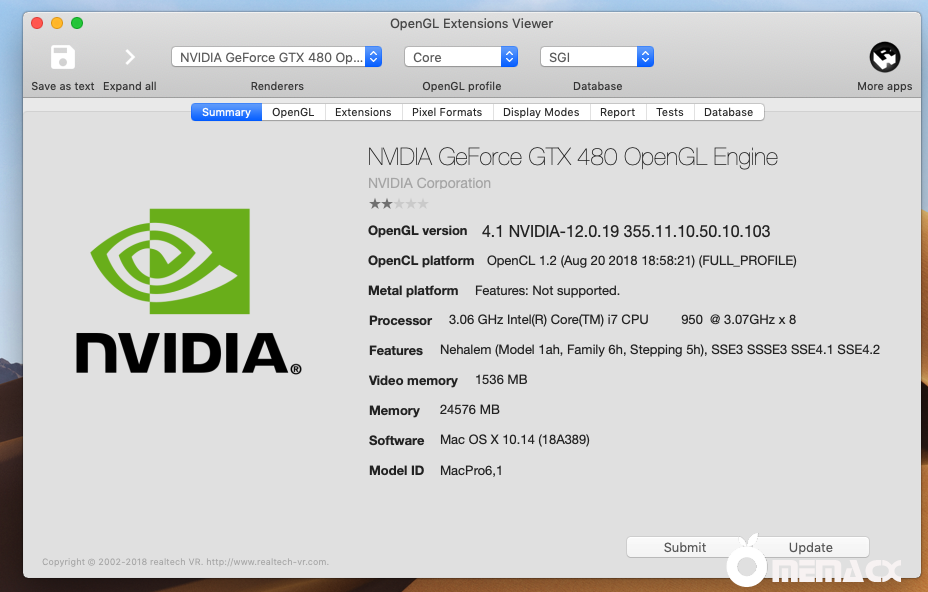Click the Save as text floppy icon
This screenshot has height=592, width=928.
(x=63, y=57)
